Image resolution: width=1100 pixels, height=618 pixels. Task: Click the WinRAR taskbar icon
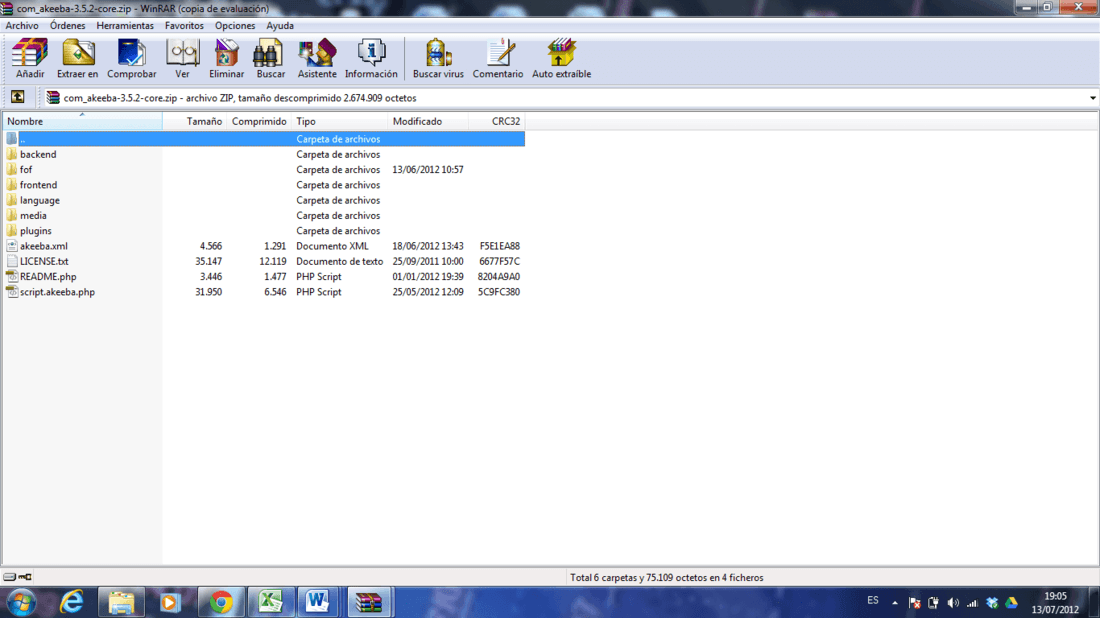(369, 603)
